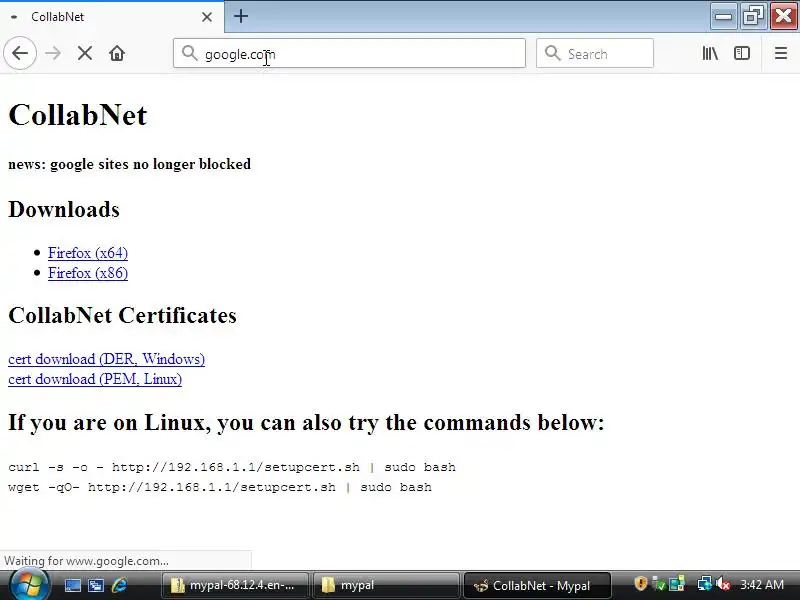
Task: Open a new tab
Action: (x=241, y=16)
